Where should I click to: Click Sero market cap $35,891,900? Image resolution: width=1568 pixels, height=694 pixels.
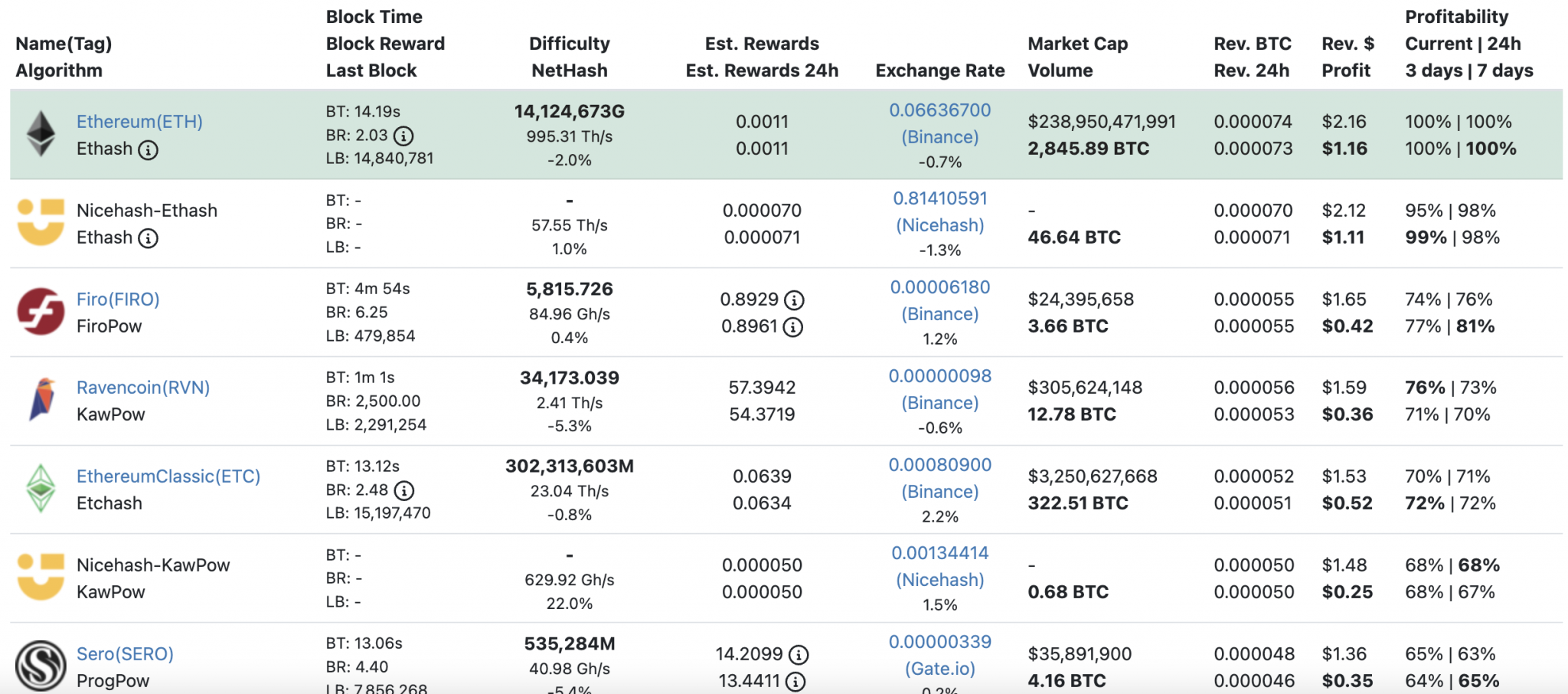tap(1081, 654)
